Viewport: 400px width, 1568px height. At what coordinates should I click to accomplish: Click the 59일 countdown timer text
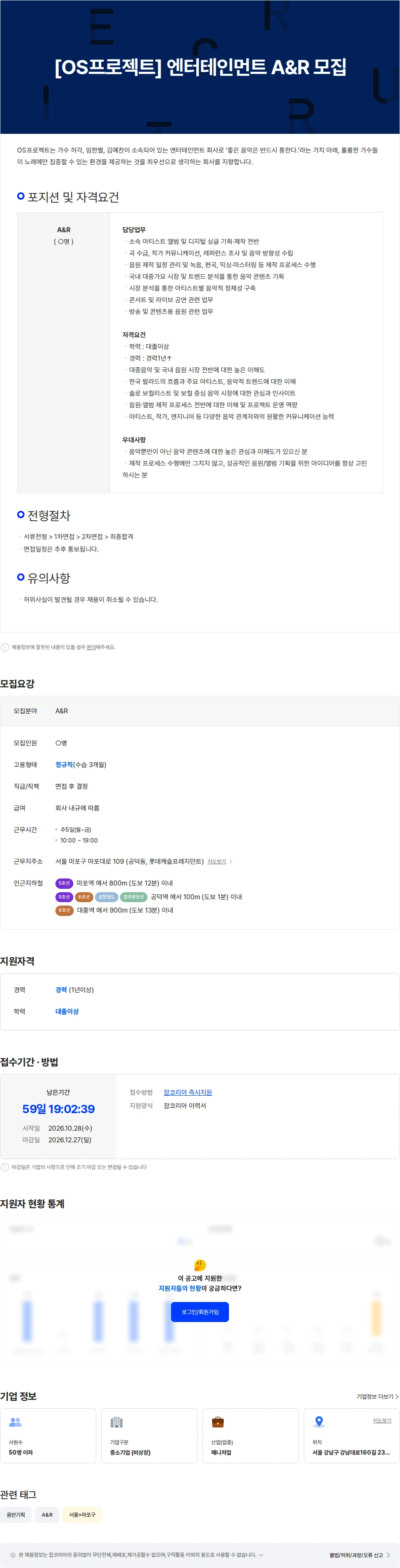point(58,1109)
